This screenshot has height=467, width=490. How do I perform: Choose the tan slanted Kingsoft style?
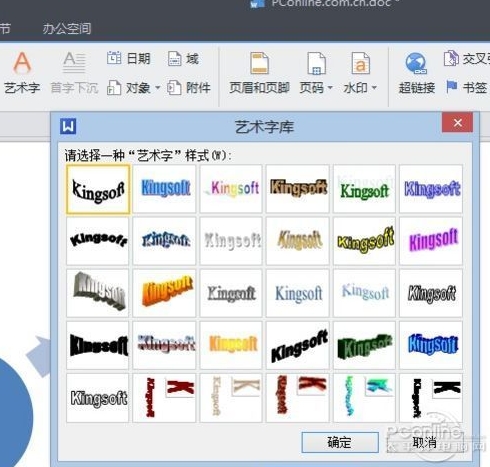click(298, 241)
